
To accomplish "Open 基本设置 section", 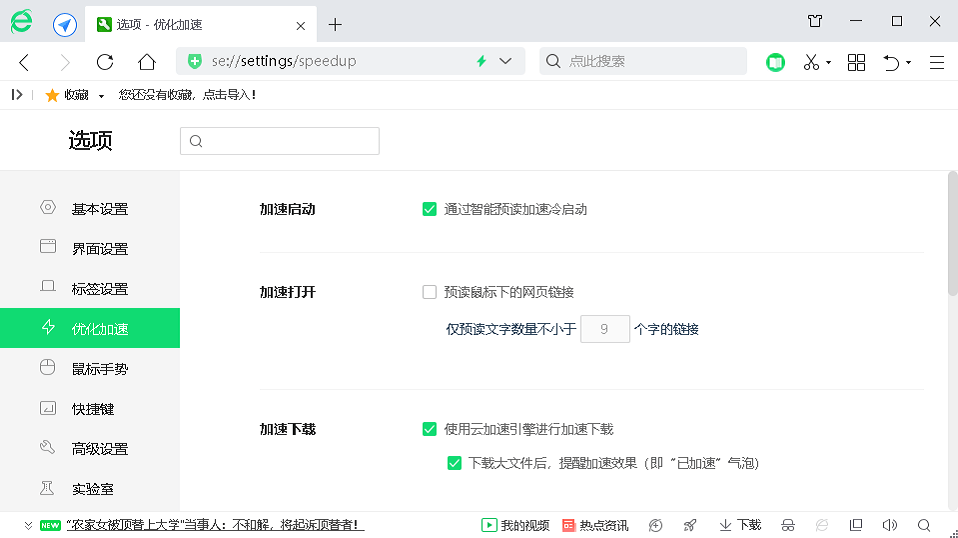I will click(90, 209).
